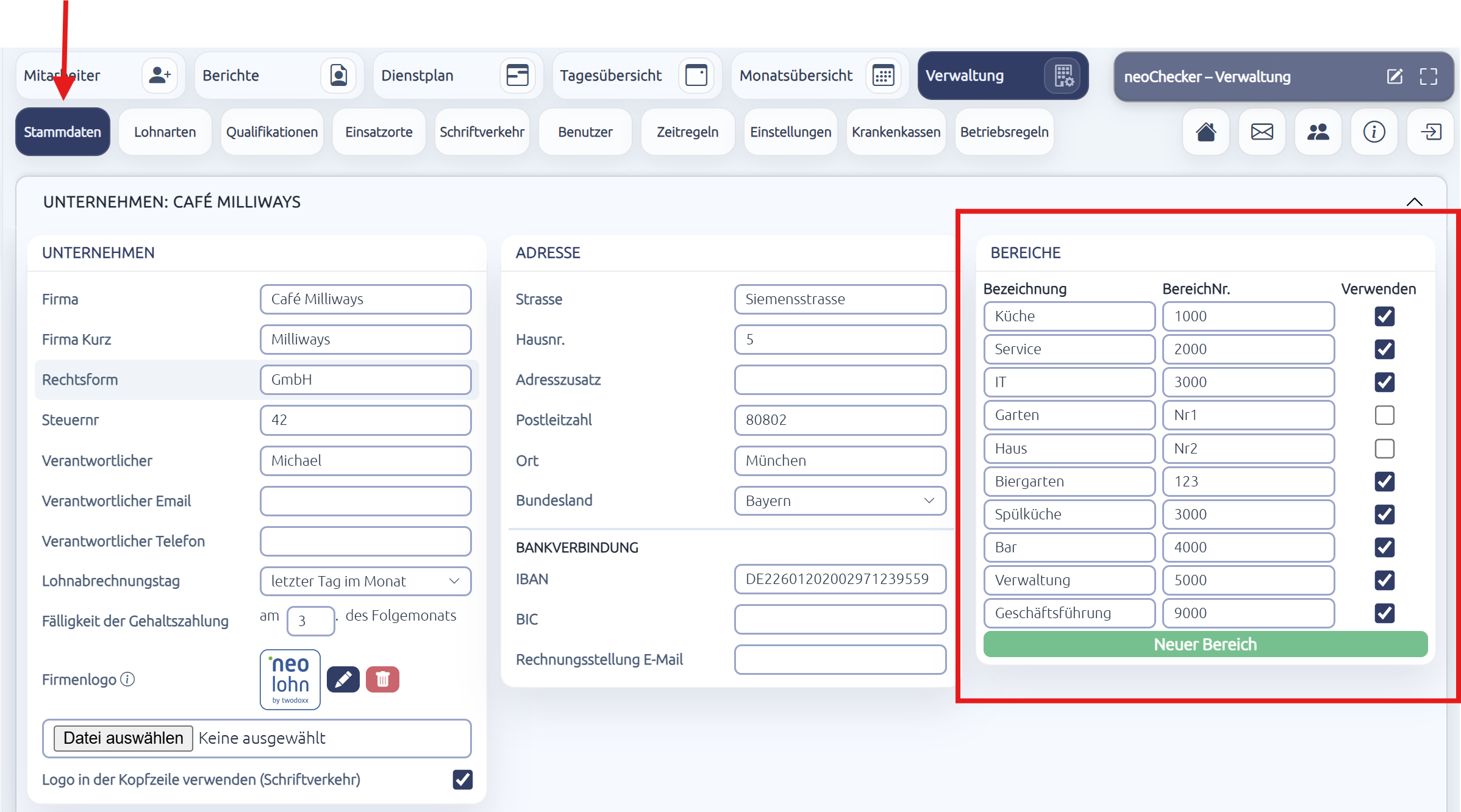Screen dimensions: 1461x812
Task: Click the Dienstplan schedule icon
Action: [517, 76]
